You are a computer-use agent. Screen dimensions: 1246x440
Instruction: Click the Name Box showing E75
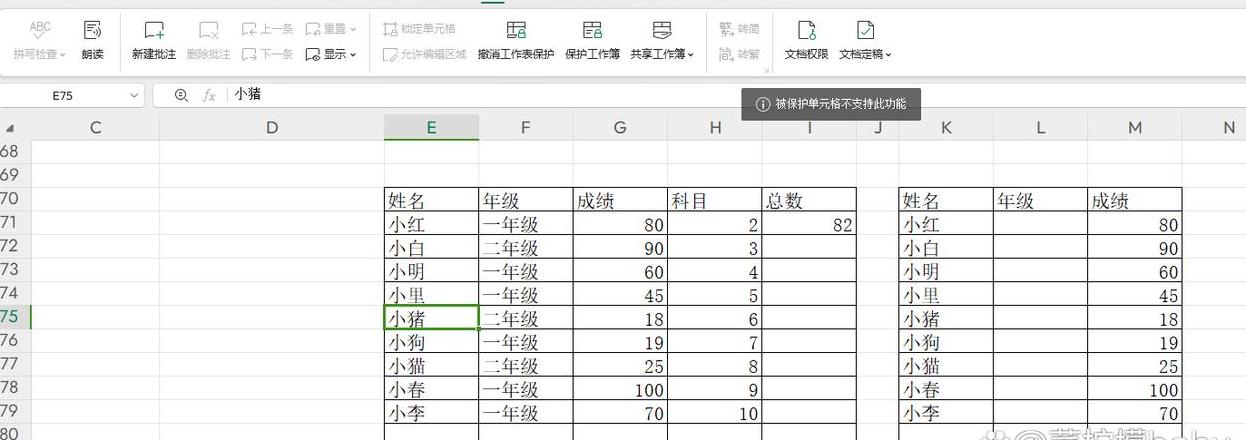tap(63, 95)
